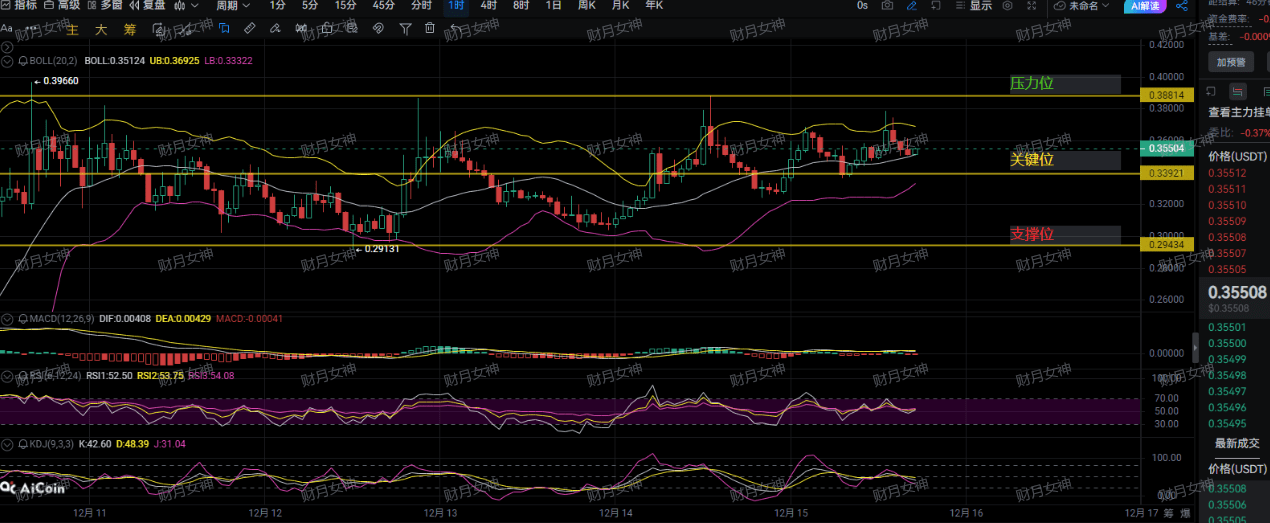Collapse the BOLL indicator panel
The image size is (1270, 523).
pos(8,61)
